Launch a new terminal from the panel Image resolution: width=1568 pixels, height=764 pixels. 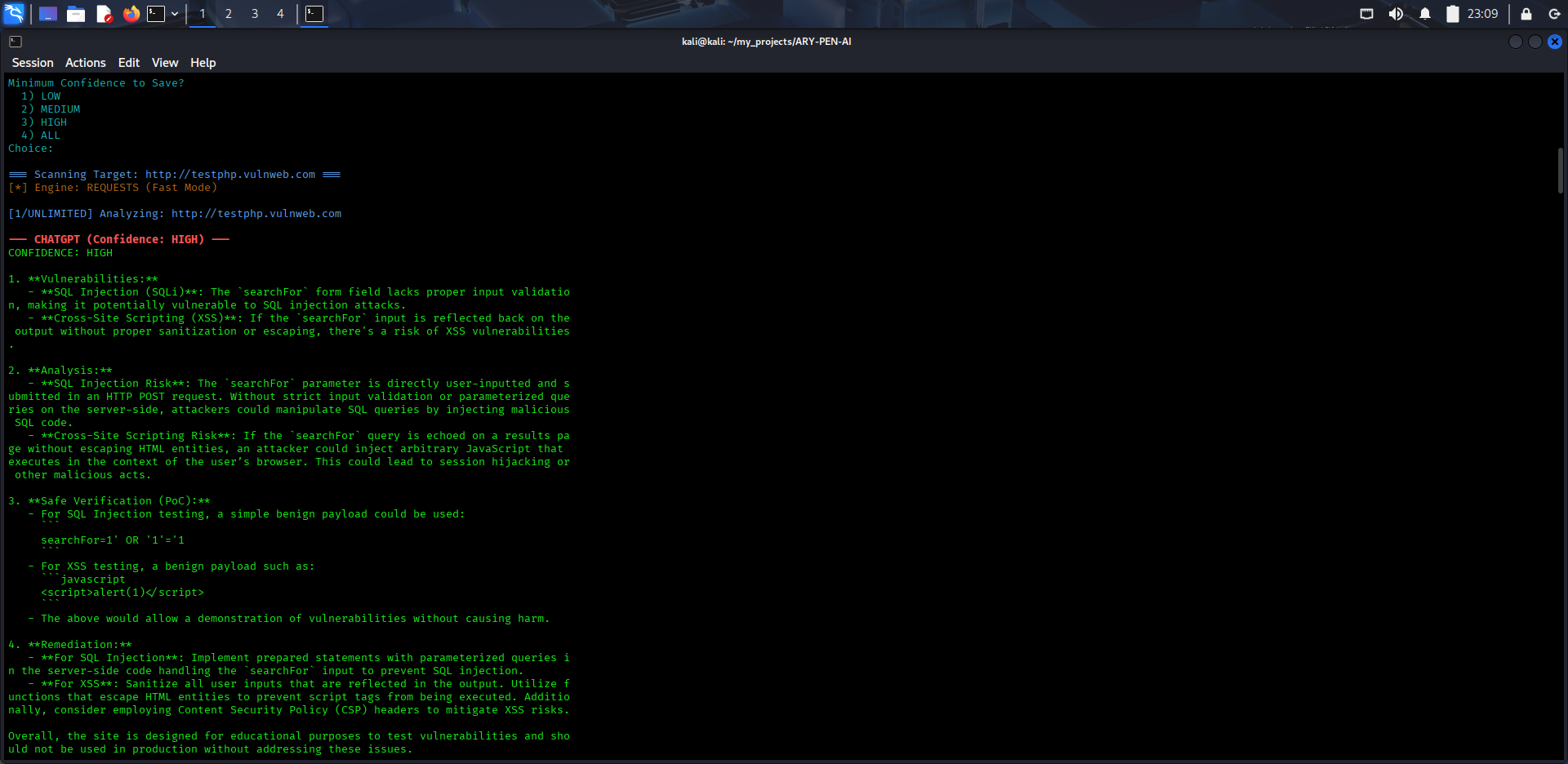pos(154,14)
